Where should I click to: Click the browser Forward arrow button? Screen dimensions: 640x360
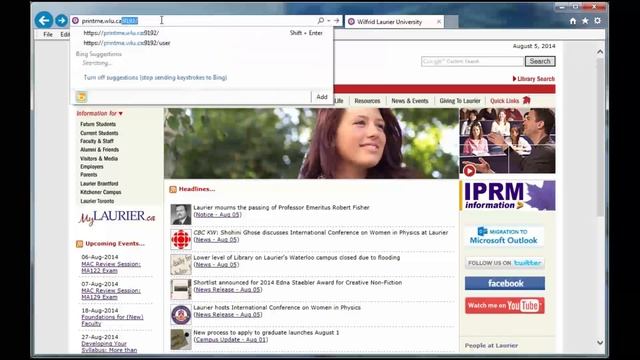pyautogui.click(x=61, y=20)
